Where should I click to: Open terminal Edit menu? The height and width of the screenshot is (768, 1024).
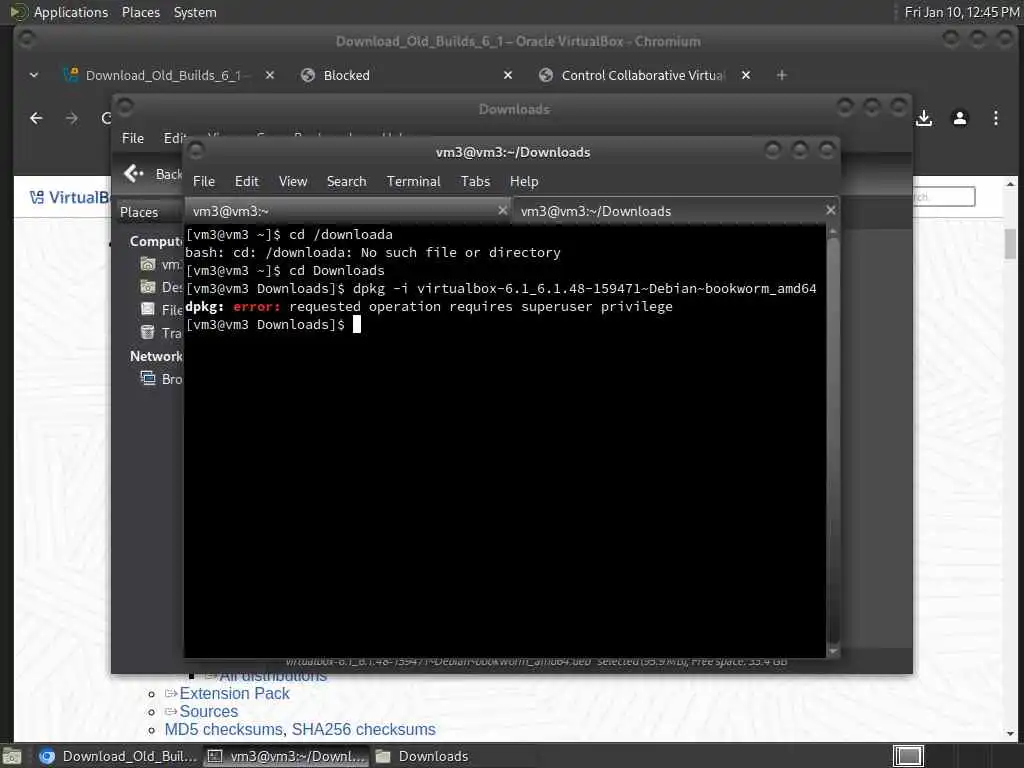pyautogui.click(x=247, y=182)
